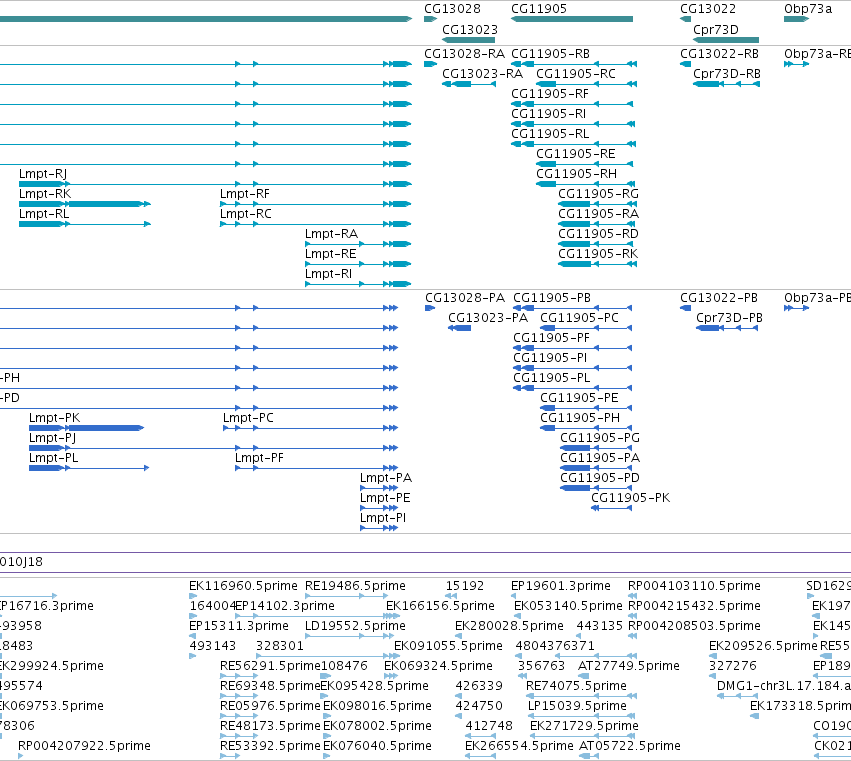The height and width of the screenshot is (761, 851).
Task: Click the DMG1-chr3L.17.184 feature label
Action: click(784, 686)
